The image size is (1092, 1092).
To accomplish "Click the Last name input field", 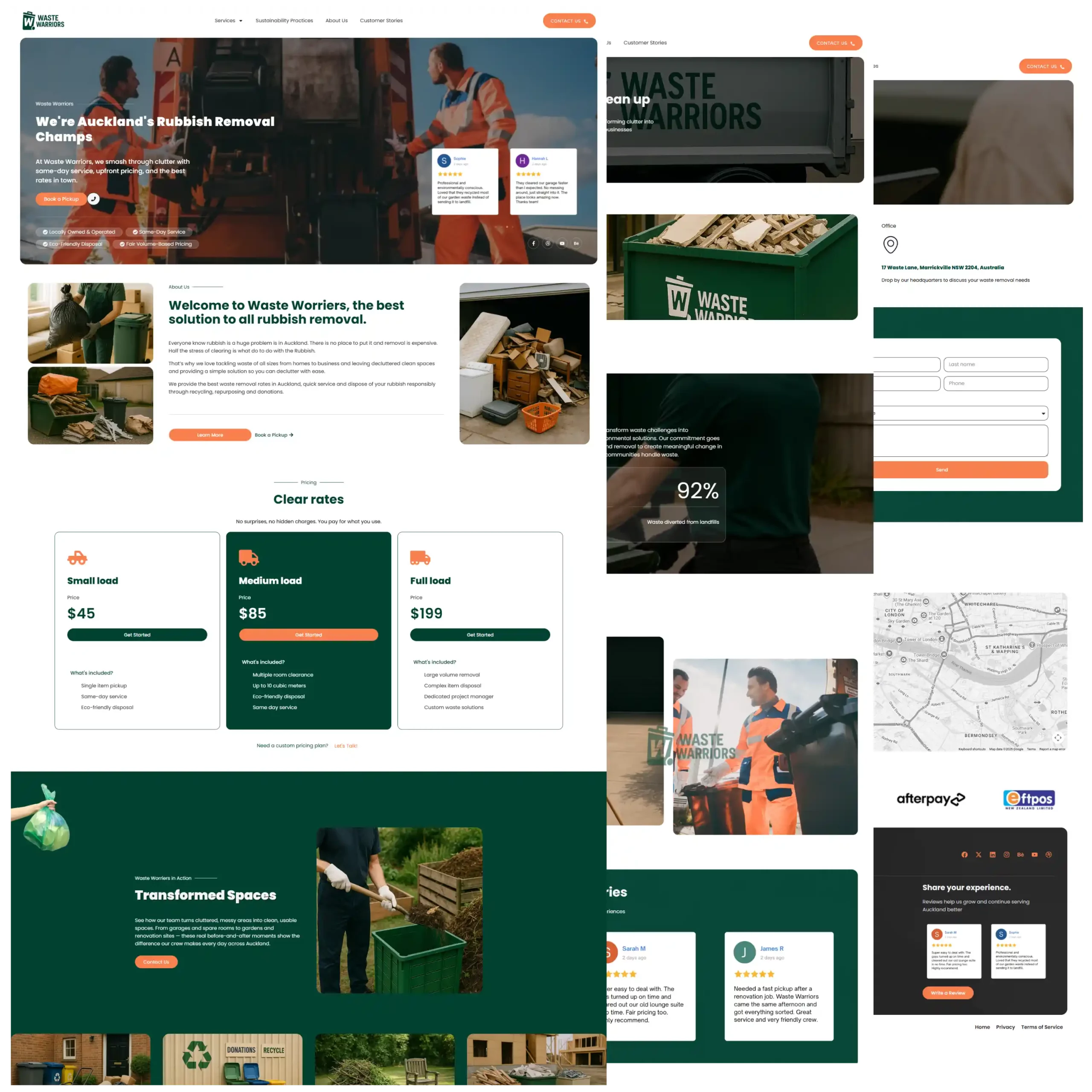I will [x=996, y=365].
